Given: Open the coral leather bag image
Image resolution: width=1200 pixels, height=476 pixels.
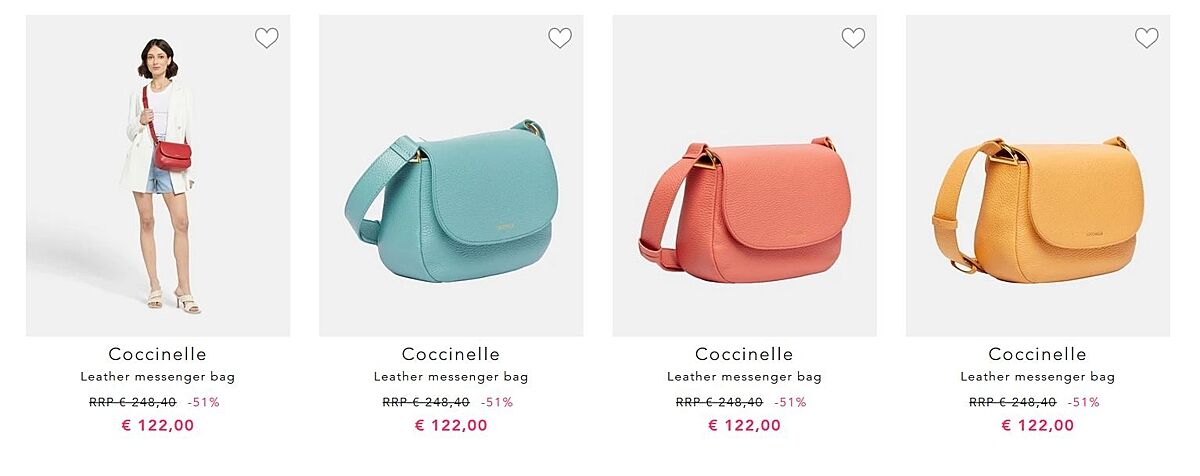Looking at the screenshot, I should pos(745,175).
